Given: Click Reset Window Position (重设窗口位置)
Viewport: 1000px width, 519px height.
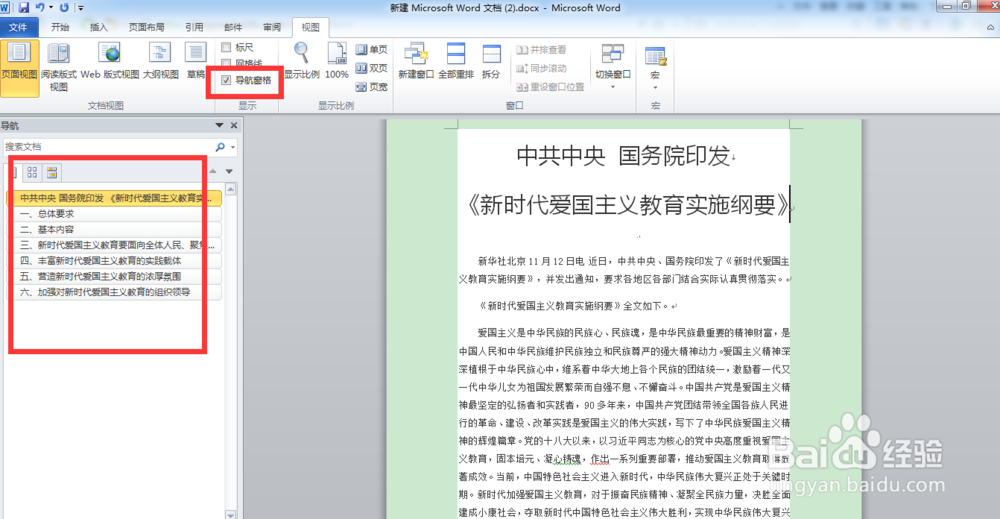Looking at the screenshot, I should 550,87.
